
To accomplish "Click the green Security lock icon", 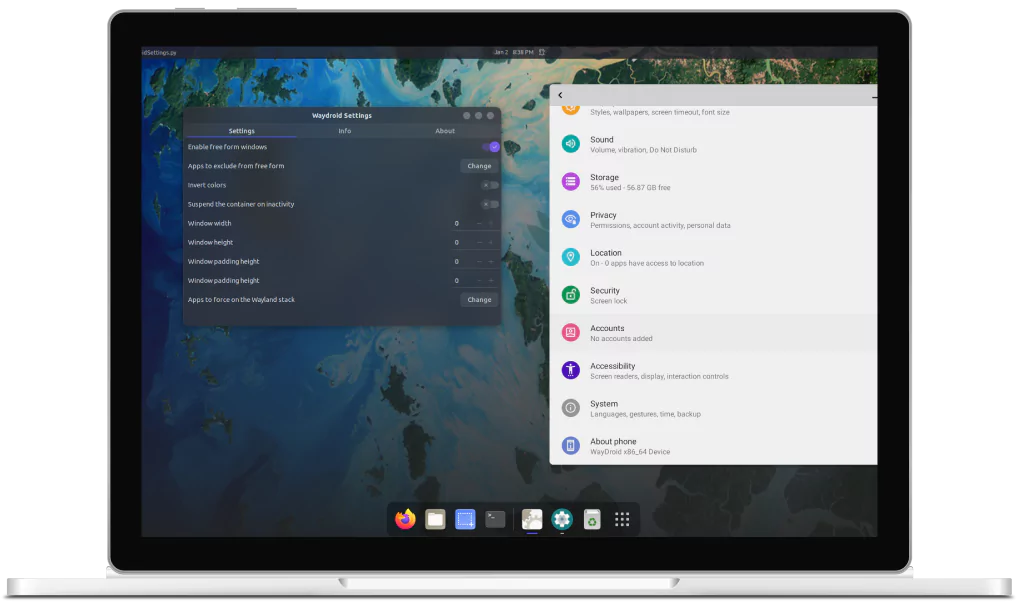I will click(x=570, y=295).
